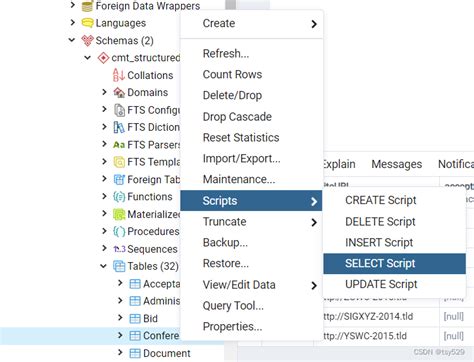This screenshot has height=362, width=474.
Task: Switch to the Explain tab
Action: [339, 164]
